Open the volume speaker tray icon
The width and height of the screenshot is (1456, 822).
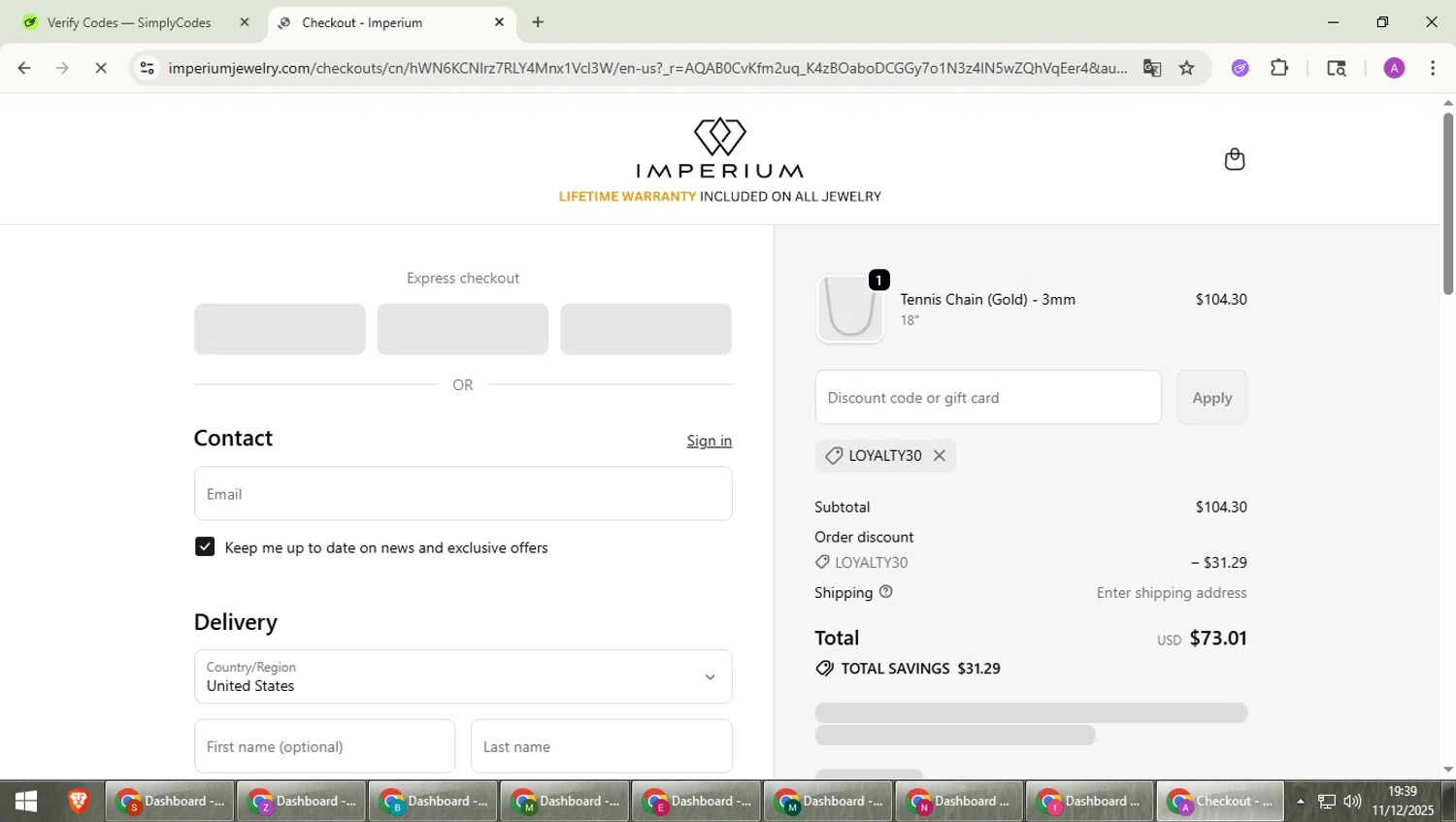click(1352, 801)
